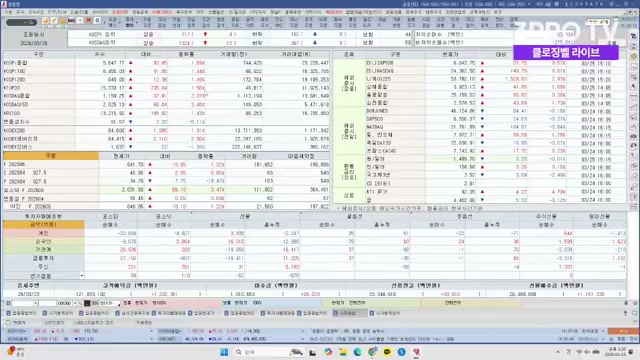640x360 pixels.
Task: Click the round dark-blue circle toolbar icon
Action: point(97,20)
